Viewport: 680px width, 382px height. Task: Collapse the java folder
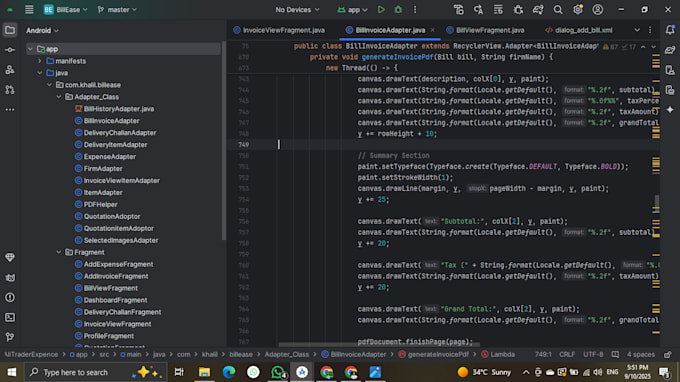pos(39,73)
